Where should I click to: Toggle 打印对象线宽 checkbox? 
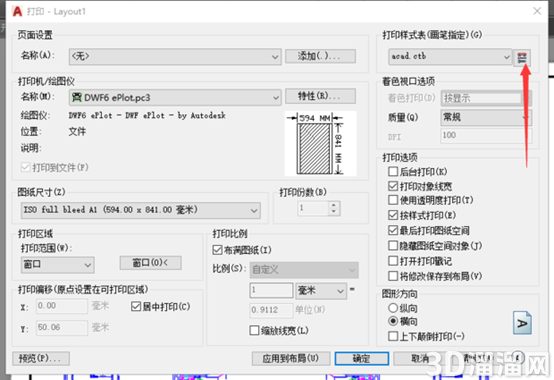click(393, 186)
